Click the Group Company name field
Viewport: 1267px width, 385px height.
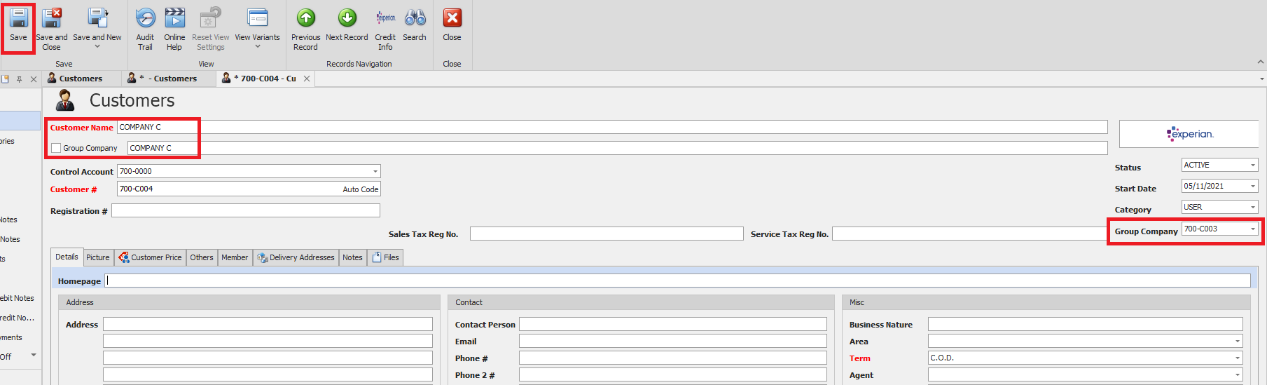pyautogui.click(x=617, y=148)
